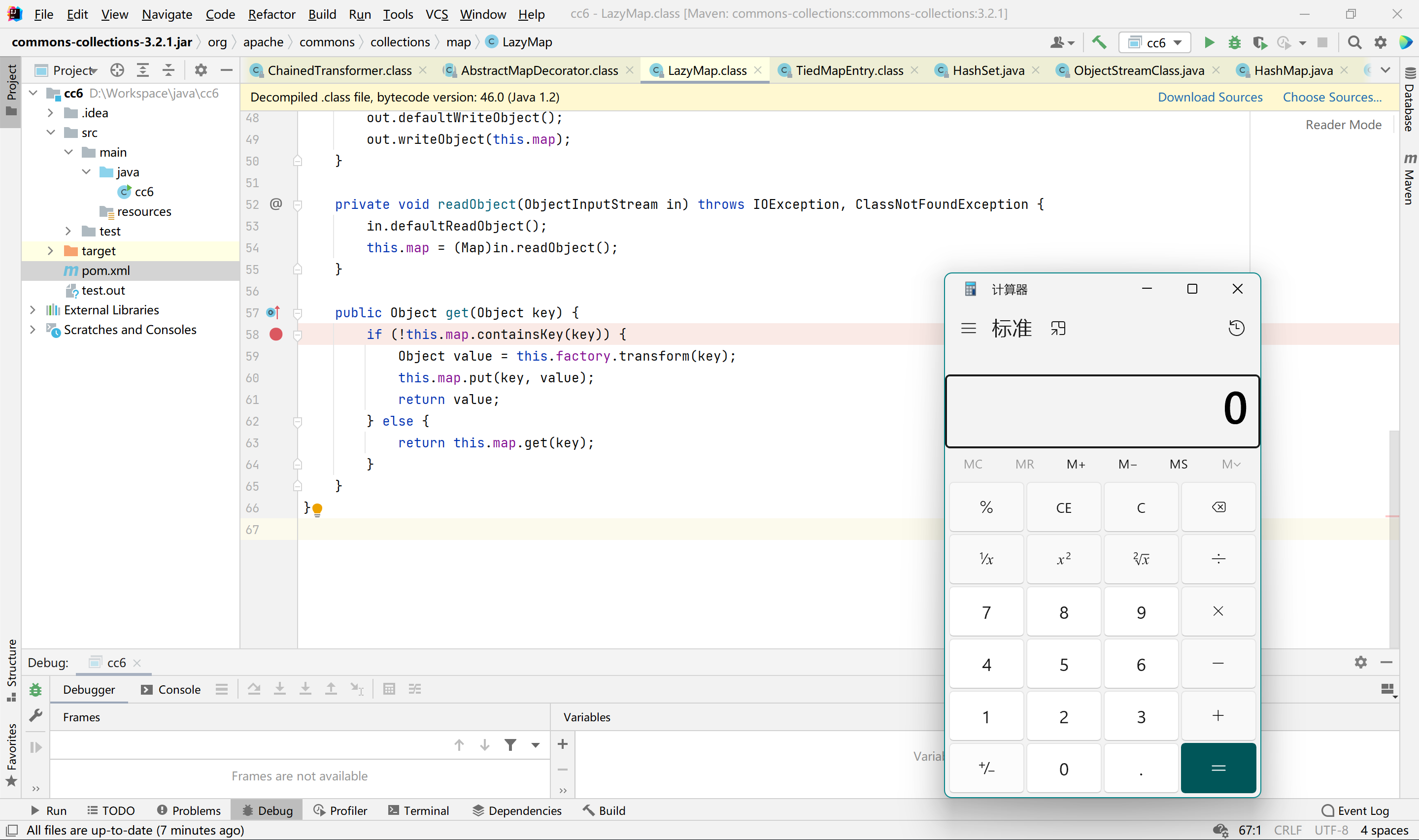Click the Calculator backspace key
This screenshot has width=1419, height=840.
tap(1218, 507)
